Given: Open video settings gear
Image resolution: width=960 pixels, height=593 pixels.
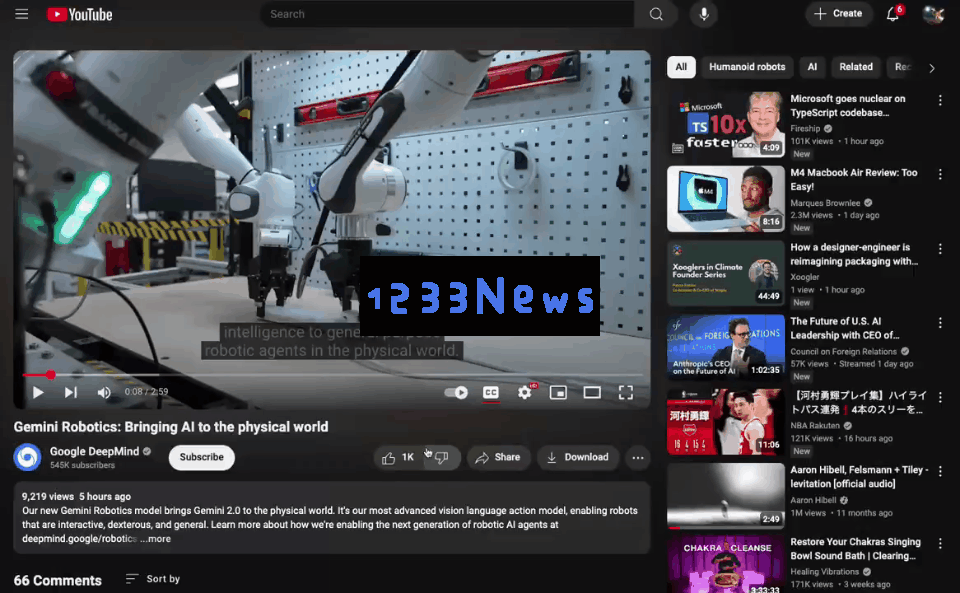Looking at the screenshot, I should (525, 392).
